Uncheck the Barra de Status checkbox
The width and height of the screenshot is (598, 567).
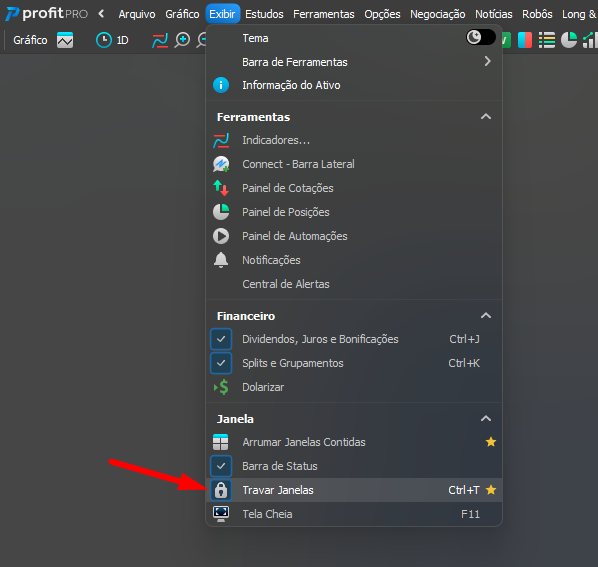coord(221,466)
